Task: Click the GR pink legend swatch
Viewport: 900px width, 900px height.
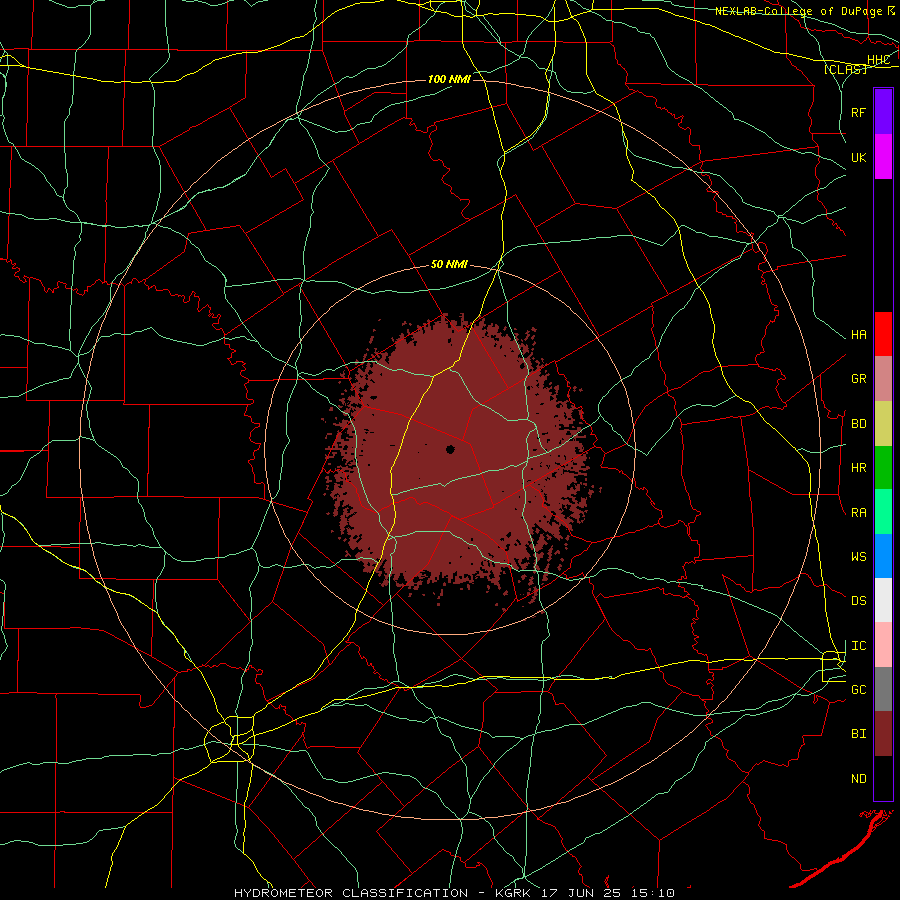Action: click(883, 379)
